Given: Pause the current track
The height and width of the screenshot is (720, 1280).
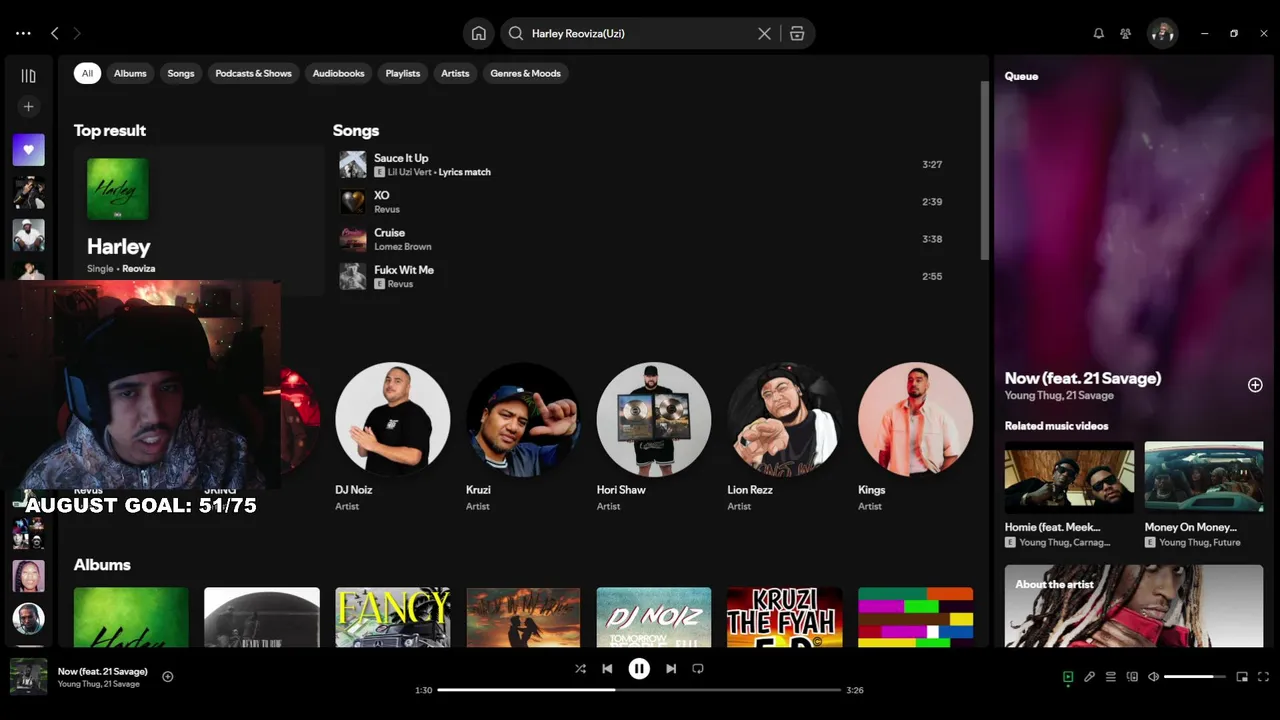Looking at the screenshot, I should coord(639,669).
